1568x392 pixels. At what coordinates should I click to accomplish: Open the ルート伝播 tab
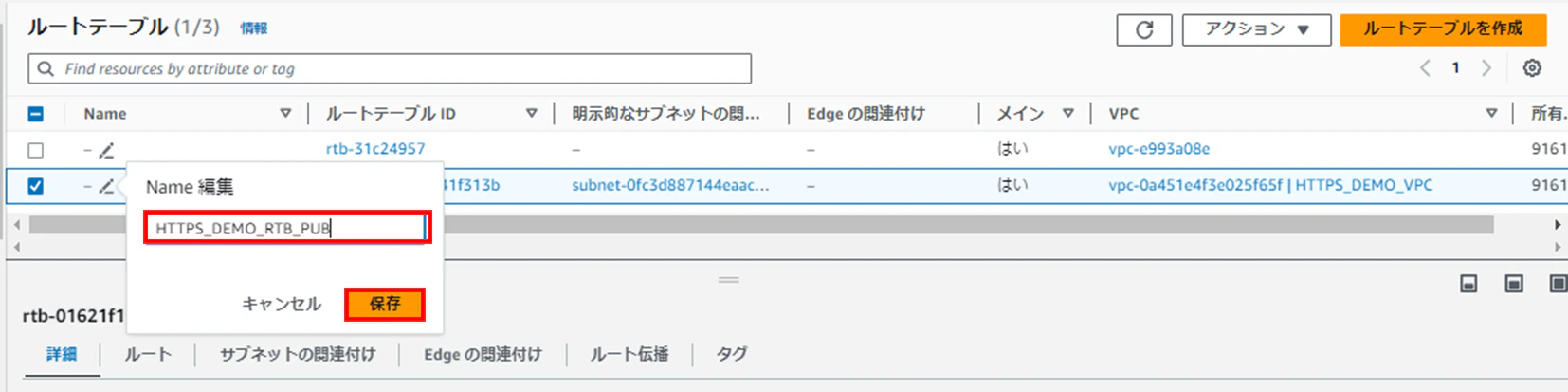(629, 354)
